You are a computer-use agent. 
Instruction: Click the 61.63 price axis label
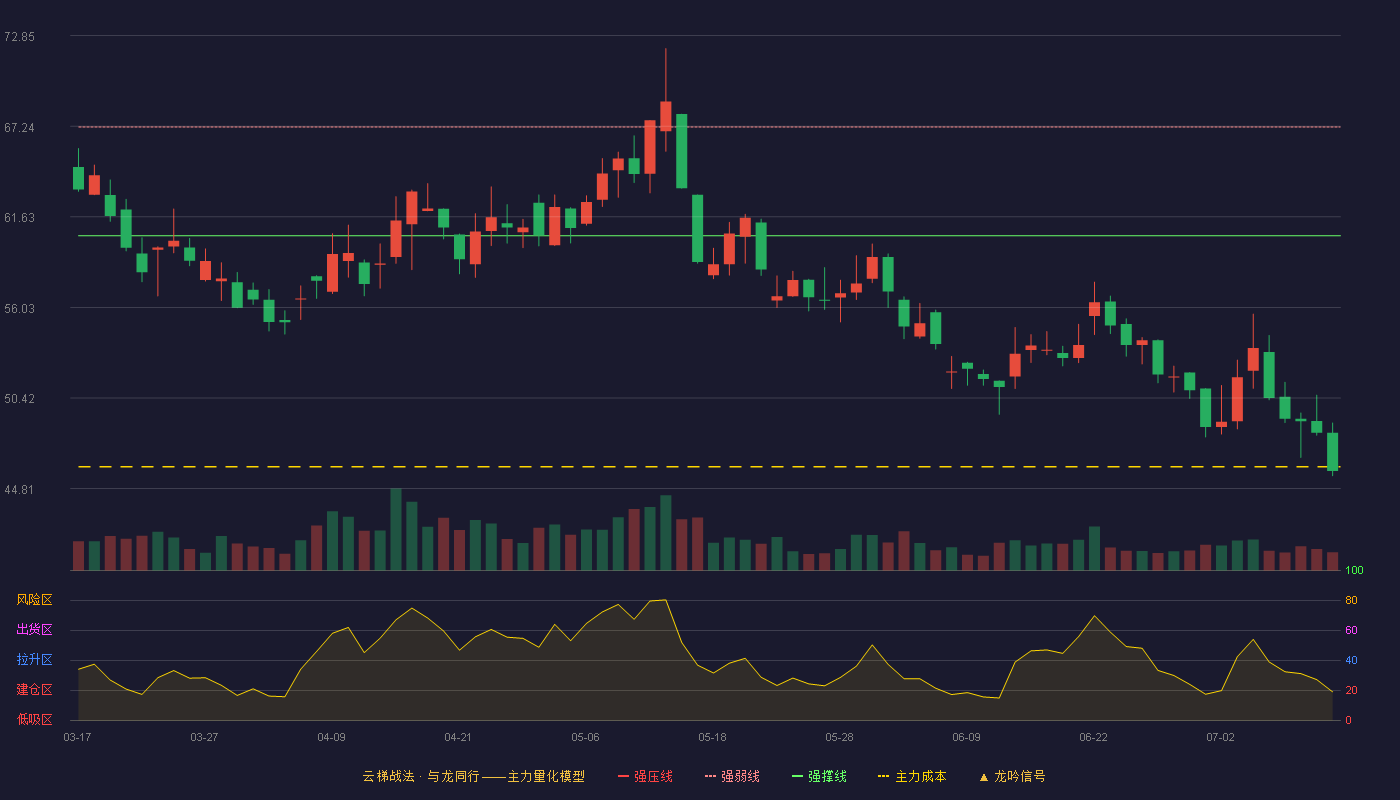tap(19, 218)
